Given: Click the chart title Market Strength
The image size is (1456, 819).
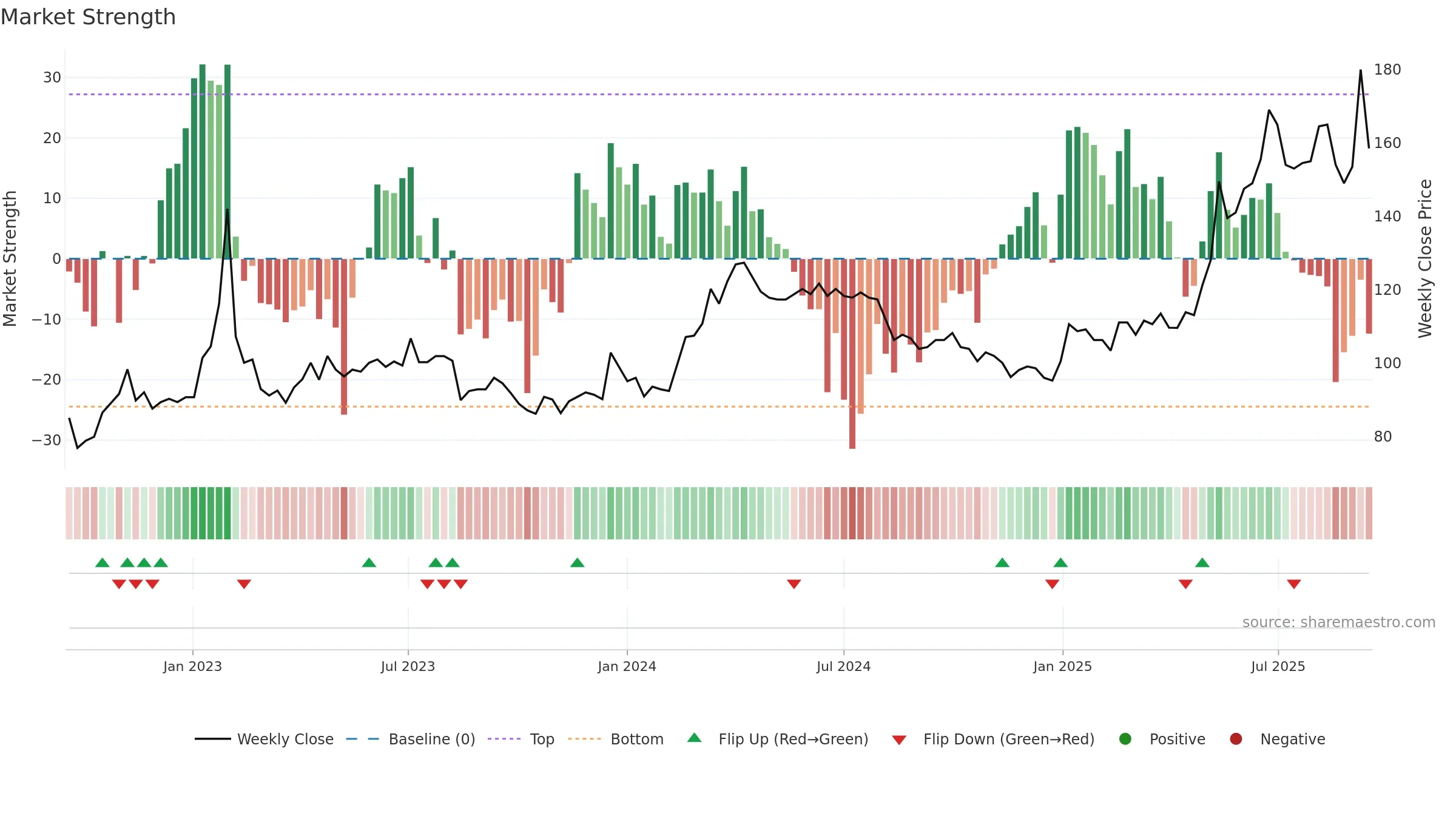Looking at the screenshot, I should [x=88, y=17].
